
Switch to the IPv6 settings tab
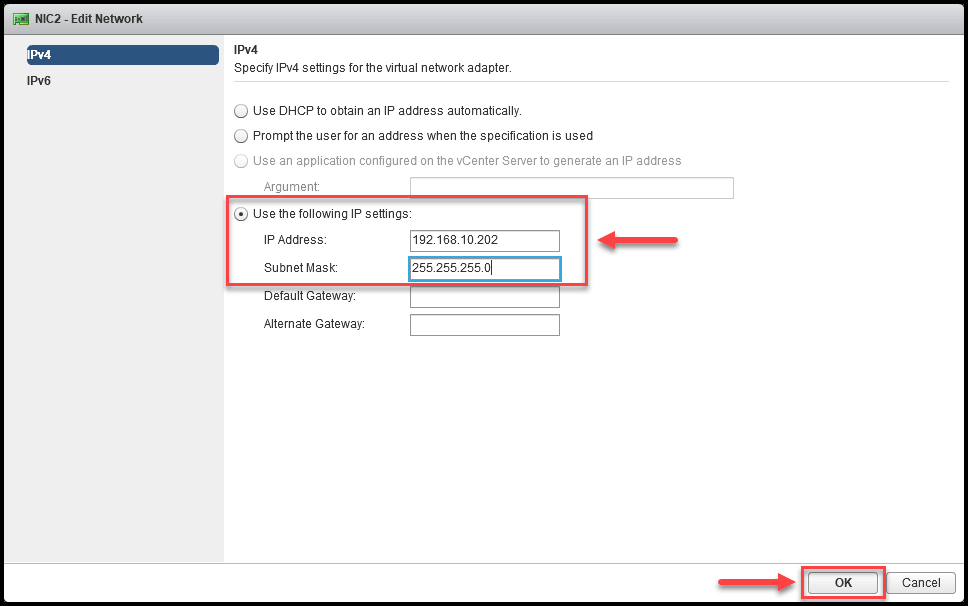coord(39,81)
